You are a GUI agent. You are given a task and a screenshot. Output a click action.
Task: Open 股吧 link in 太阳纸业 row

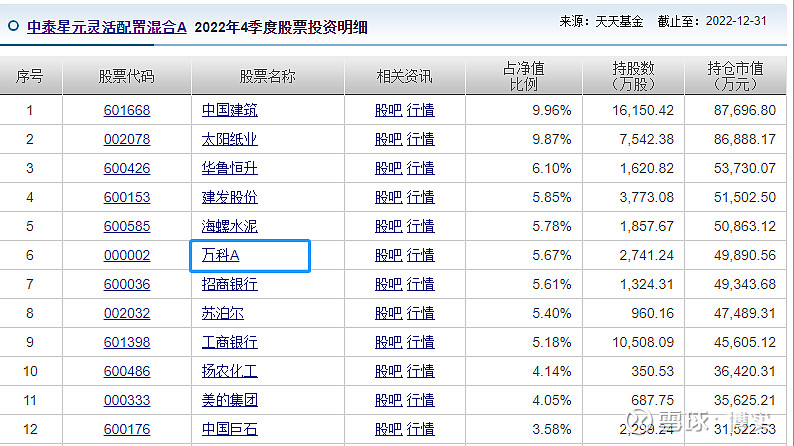388,139
